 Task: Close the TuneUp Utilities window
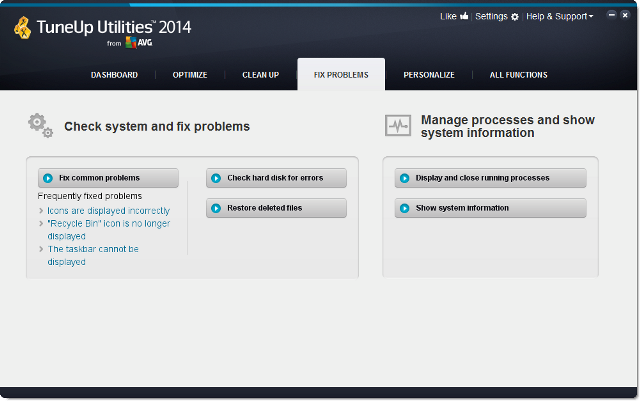[x=625, y=15]
